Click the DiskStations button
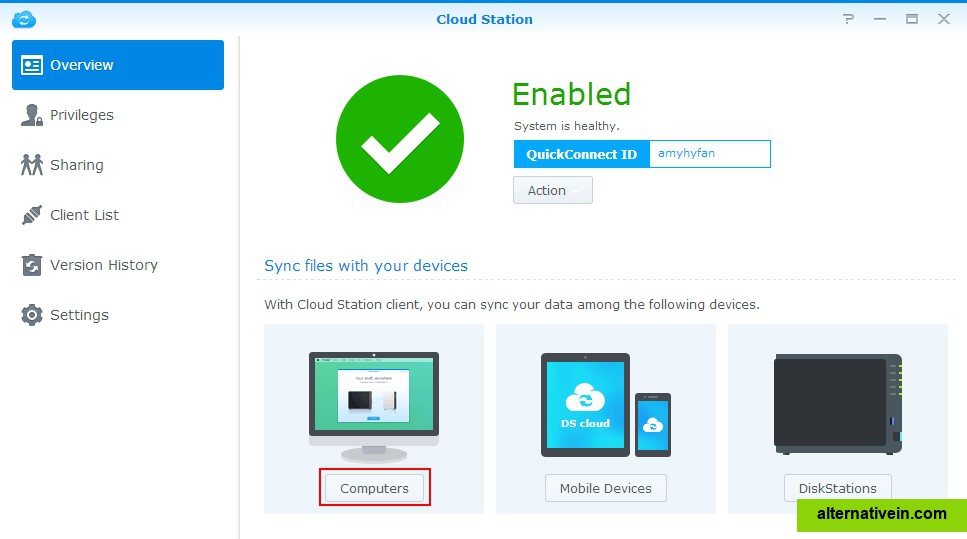Viewport: 967px width, 539px height. point(837,488)
